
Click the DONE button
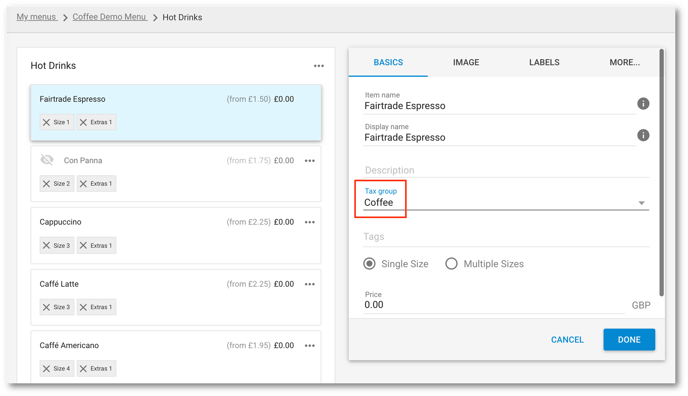pyautogui.click(x=629, y=340)
